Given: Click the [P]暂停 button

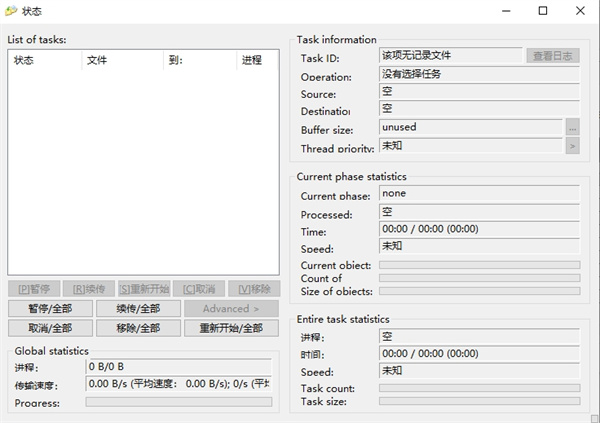Looking at the screenshot, I should (x=34, y=289).
